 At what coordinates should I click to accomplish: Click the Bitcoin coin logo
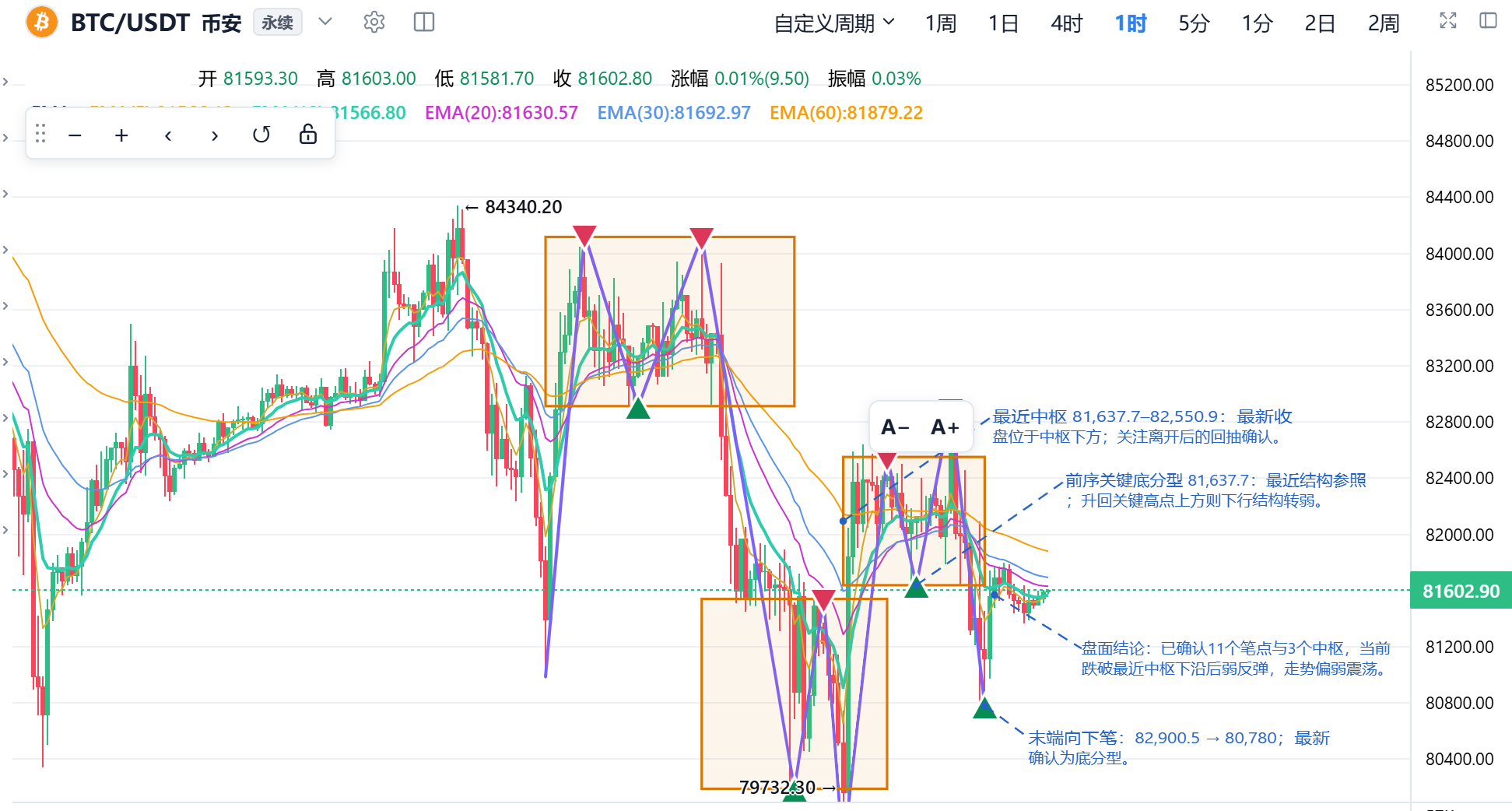[42, 23]
